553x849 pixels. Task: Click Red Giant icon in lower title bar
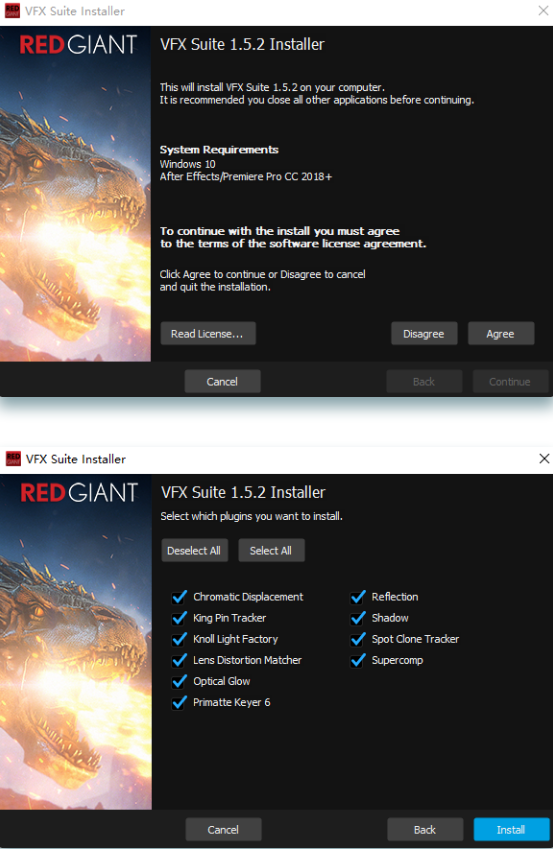13,459
